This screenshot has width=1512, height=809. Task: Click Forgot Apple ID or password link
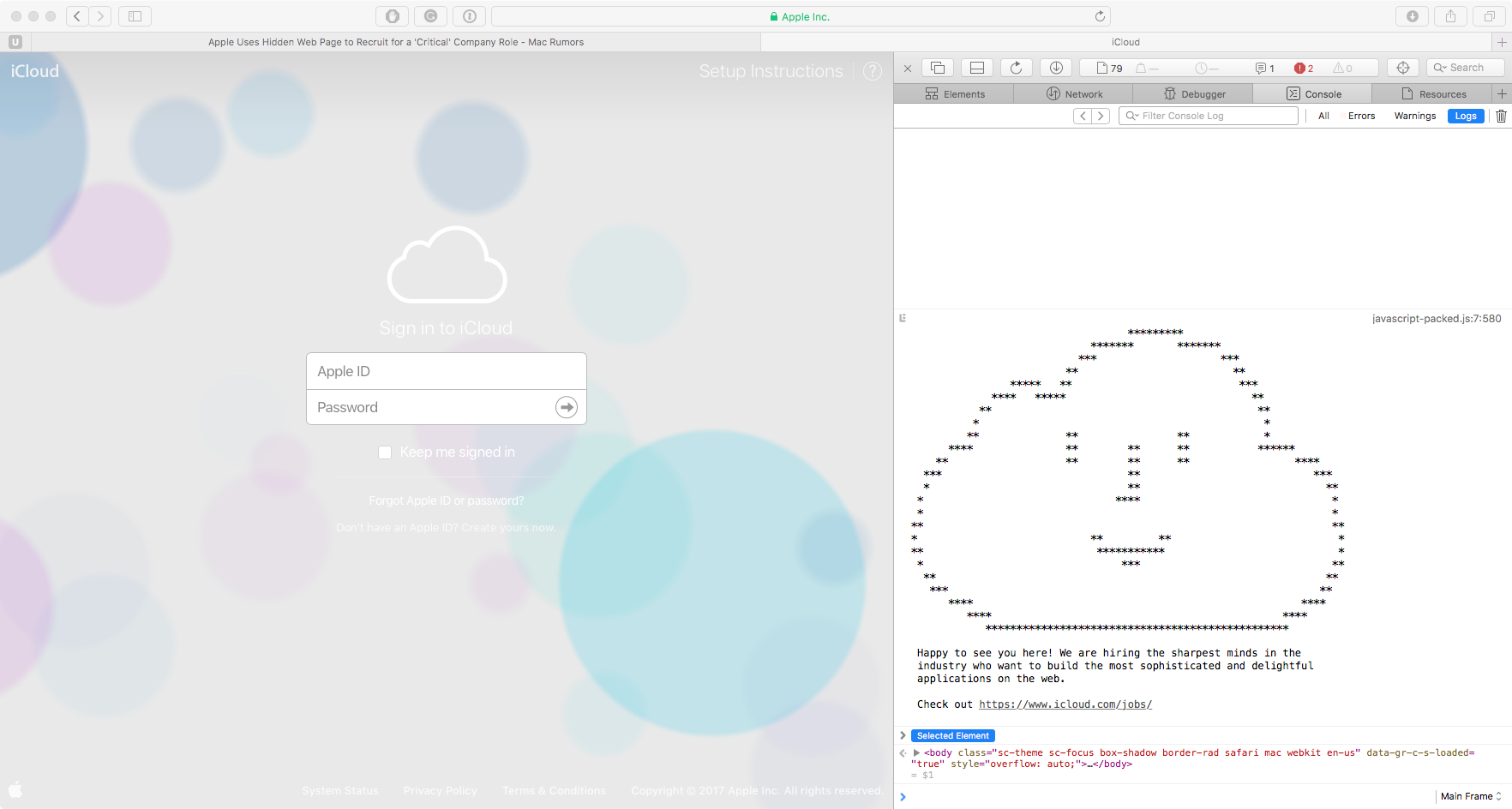tap(447, 500)
